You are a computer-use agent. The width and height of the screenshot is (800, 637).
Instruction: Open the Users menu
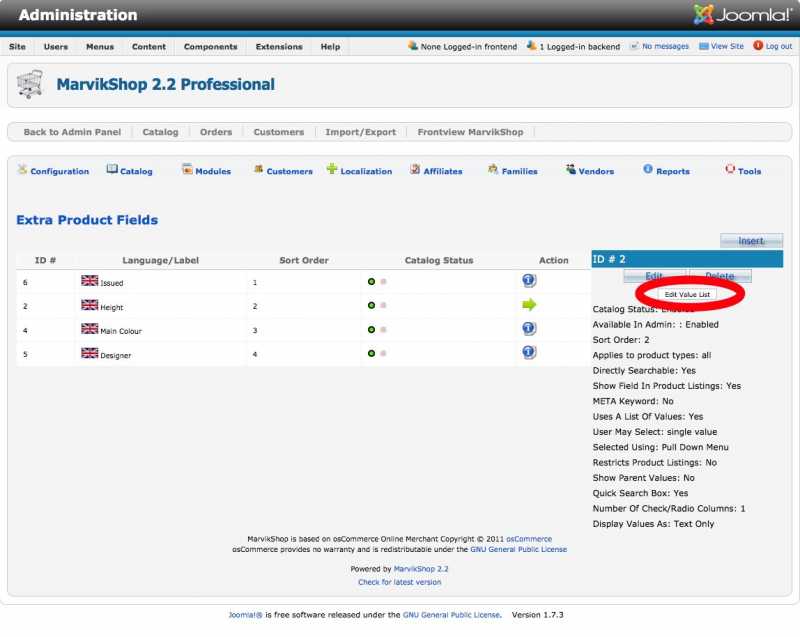(x=56, y=46)
